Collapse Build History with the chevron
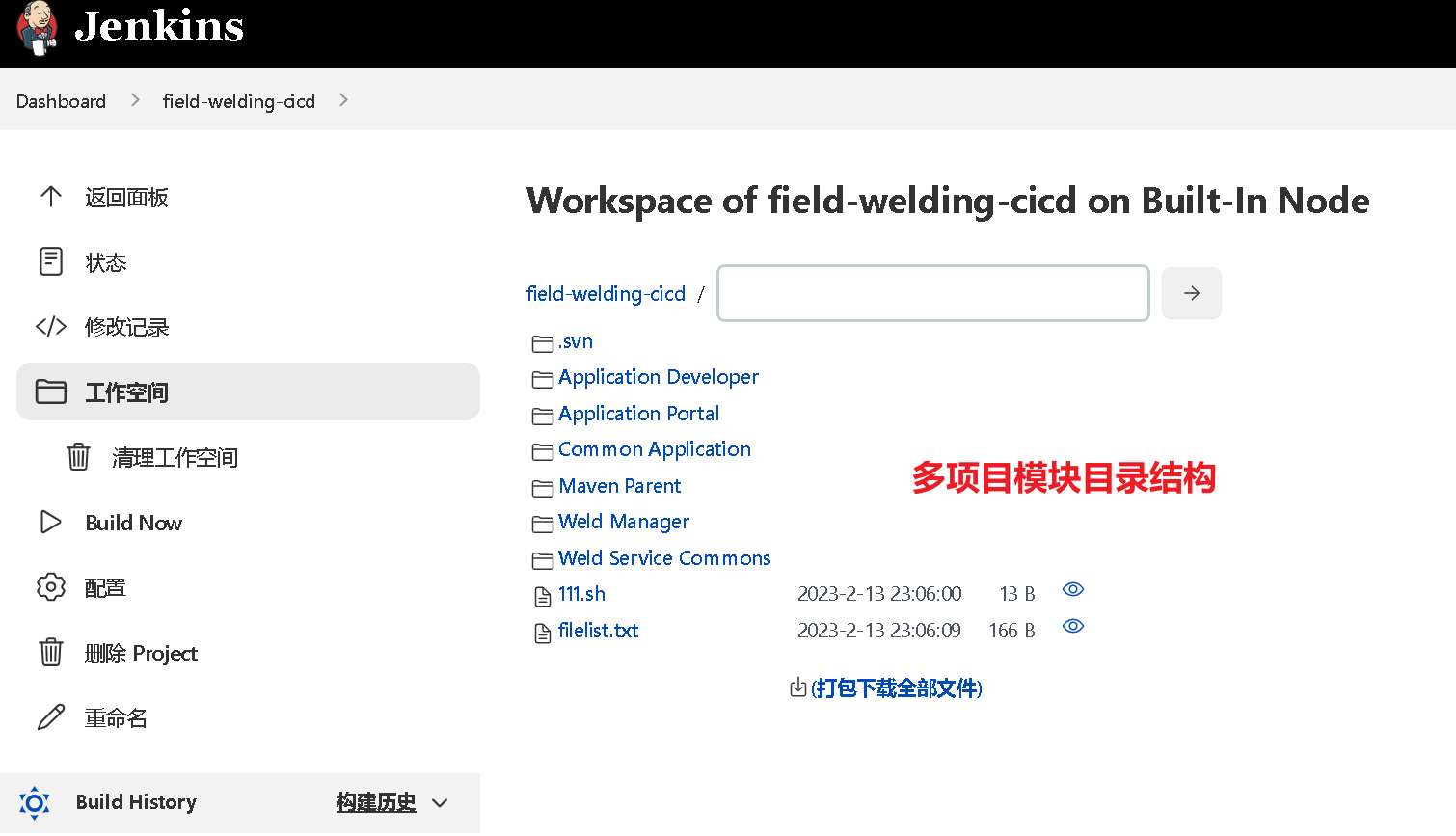The height and width of the screenshot is (836, 1456). (440, 803)
